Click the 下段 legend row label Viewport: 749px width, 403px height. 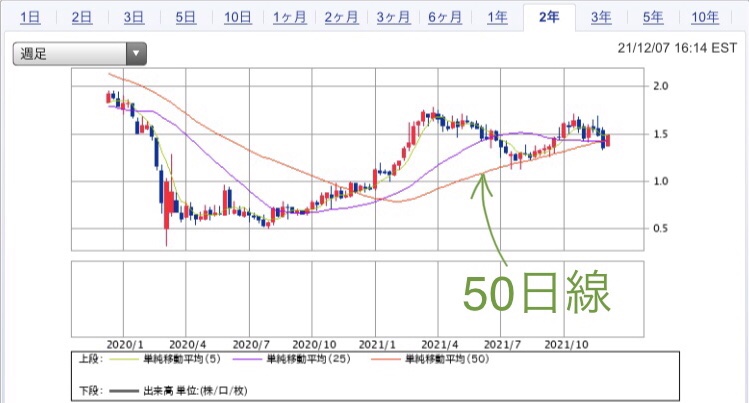click(90, 391)
